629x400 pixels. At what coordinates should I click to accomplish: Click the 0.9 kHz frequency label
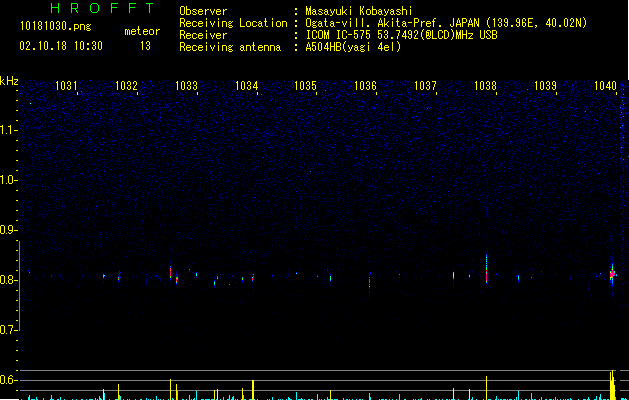(8, 230)
